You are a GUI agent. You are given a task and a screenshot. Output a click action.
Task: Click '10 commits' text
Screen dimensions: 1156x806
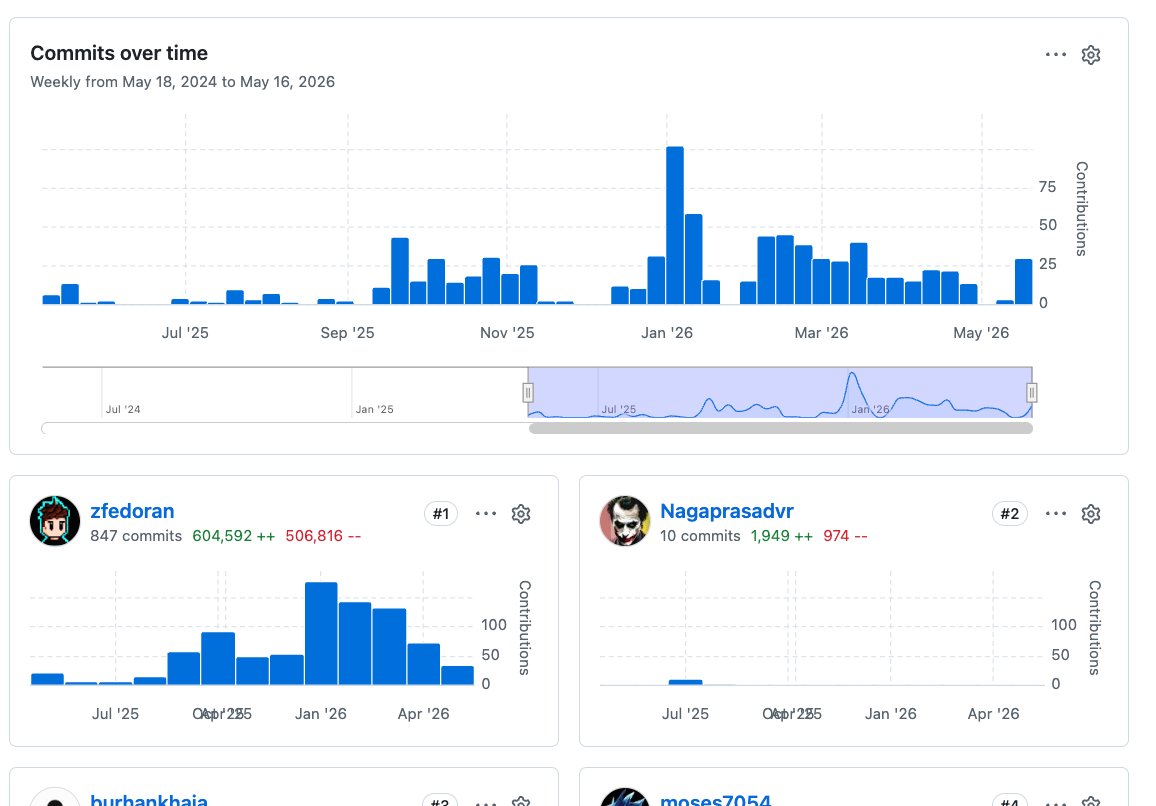700,536
